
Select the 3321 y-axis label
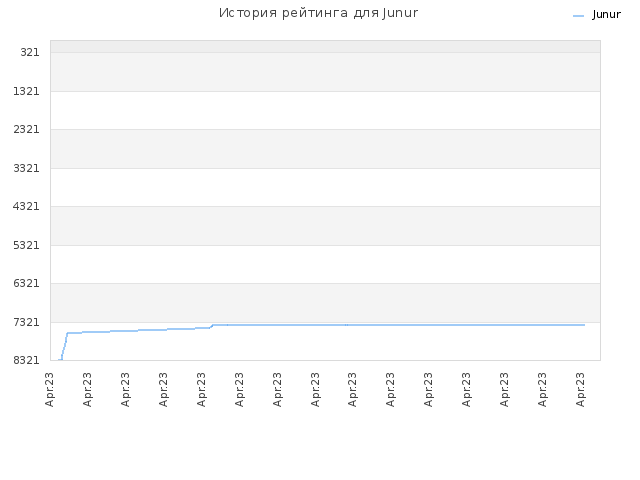[x=26, y=168]
